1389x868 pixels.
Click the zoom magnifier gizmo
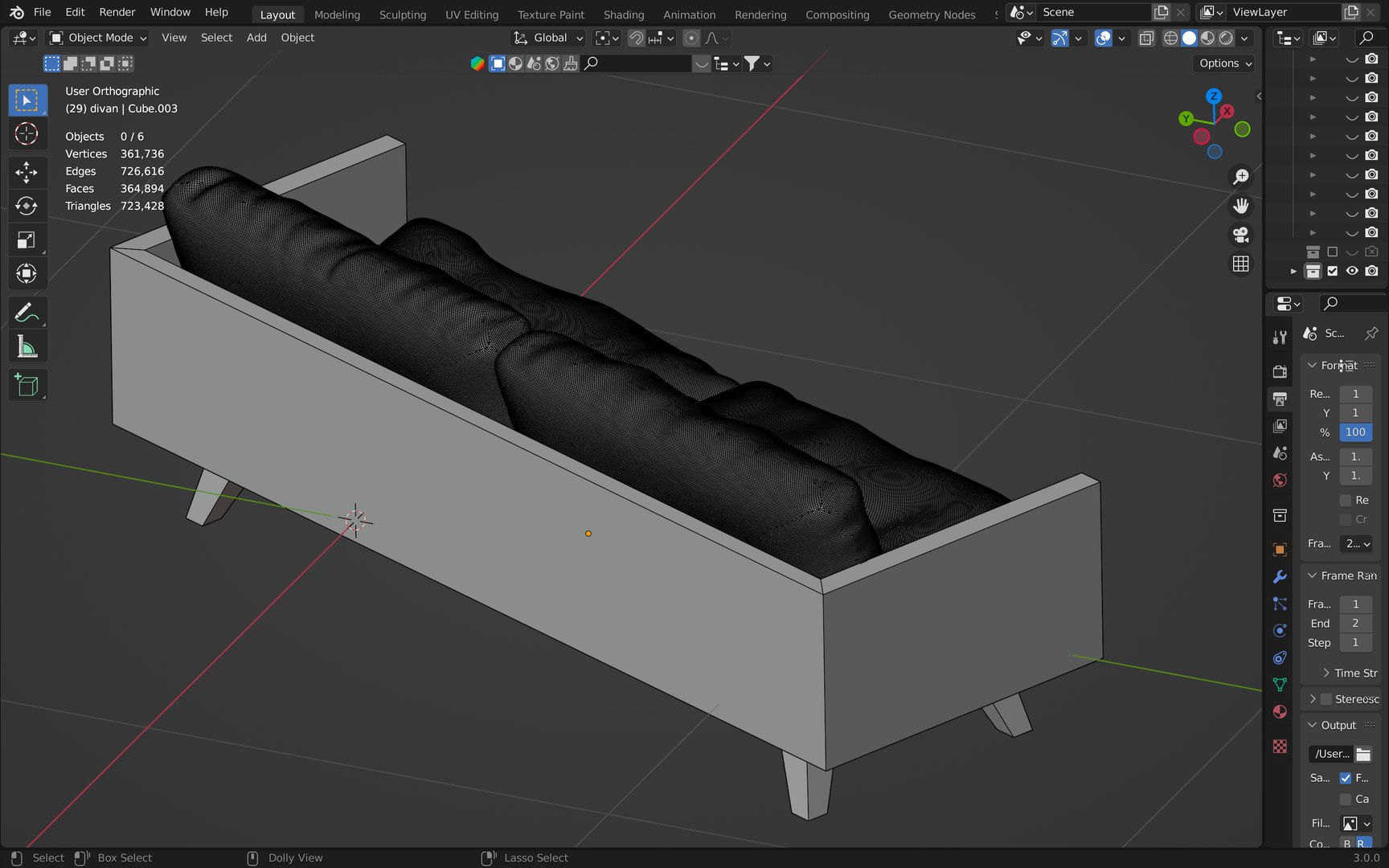[1241, 177]
